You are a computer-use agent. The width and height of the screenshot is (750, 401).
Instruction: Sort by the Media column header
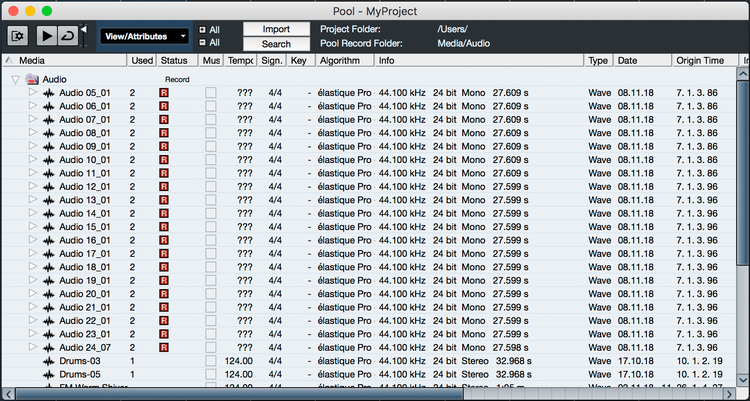click(60, 61)
